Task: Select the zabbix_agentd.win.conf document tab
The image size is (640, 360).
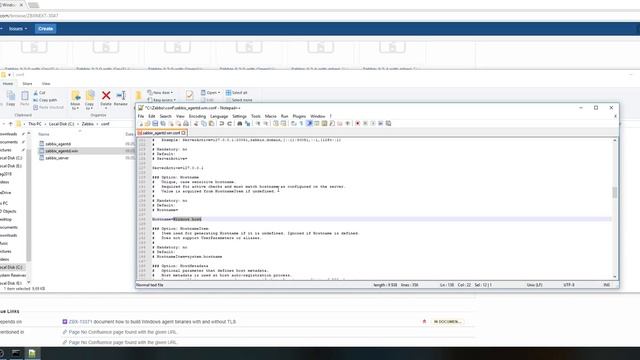Action: 162,133
